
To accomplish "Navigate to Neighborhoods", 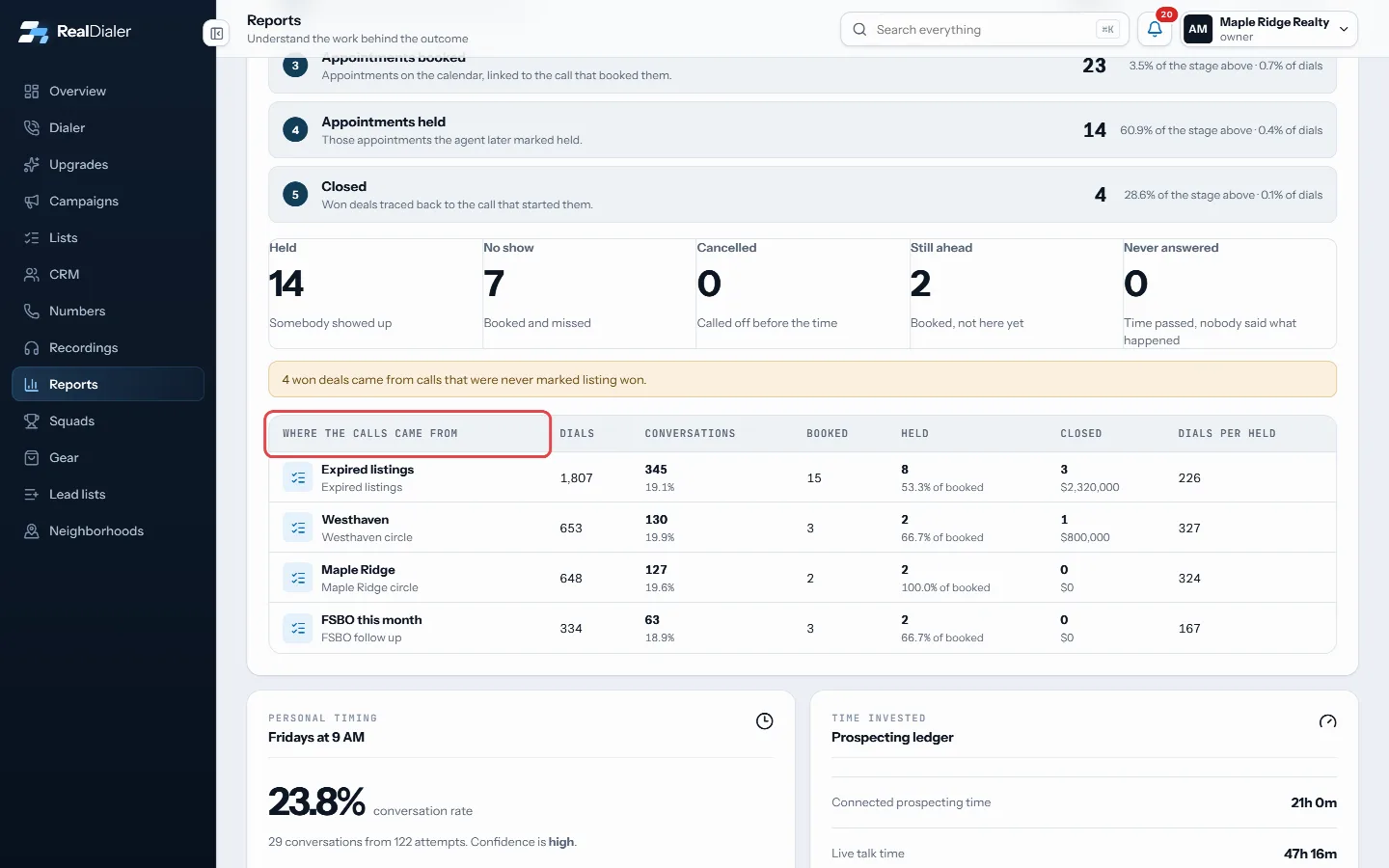I will pyautogui.click(x=108, y=531).
